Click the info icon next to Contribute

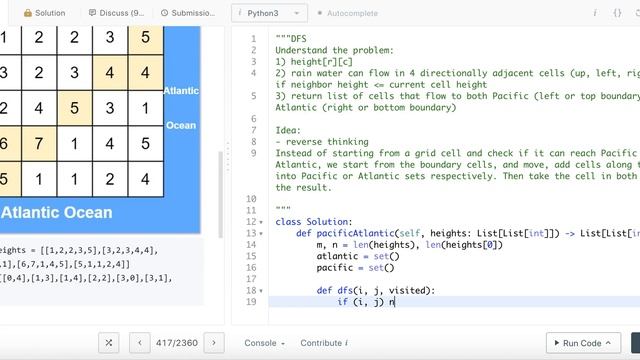click(x=346, y=343)
